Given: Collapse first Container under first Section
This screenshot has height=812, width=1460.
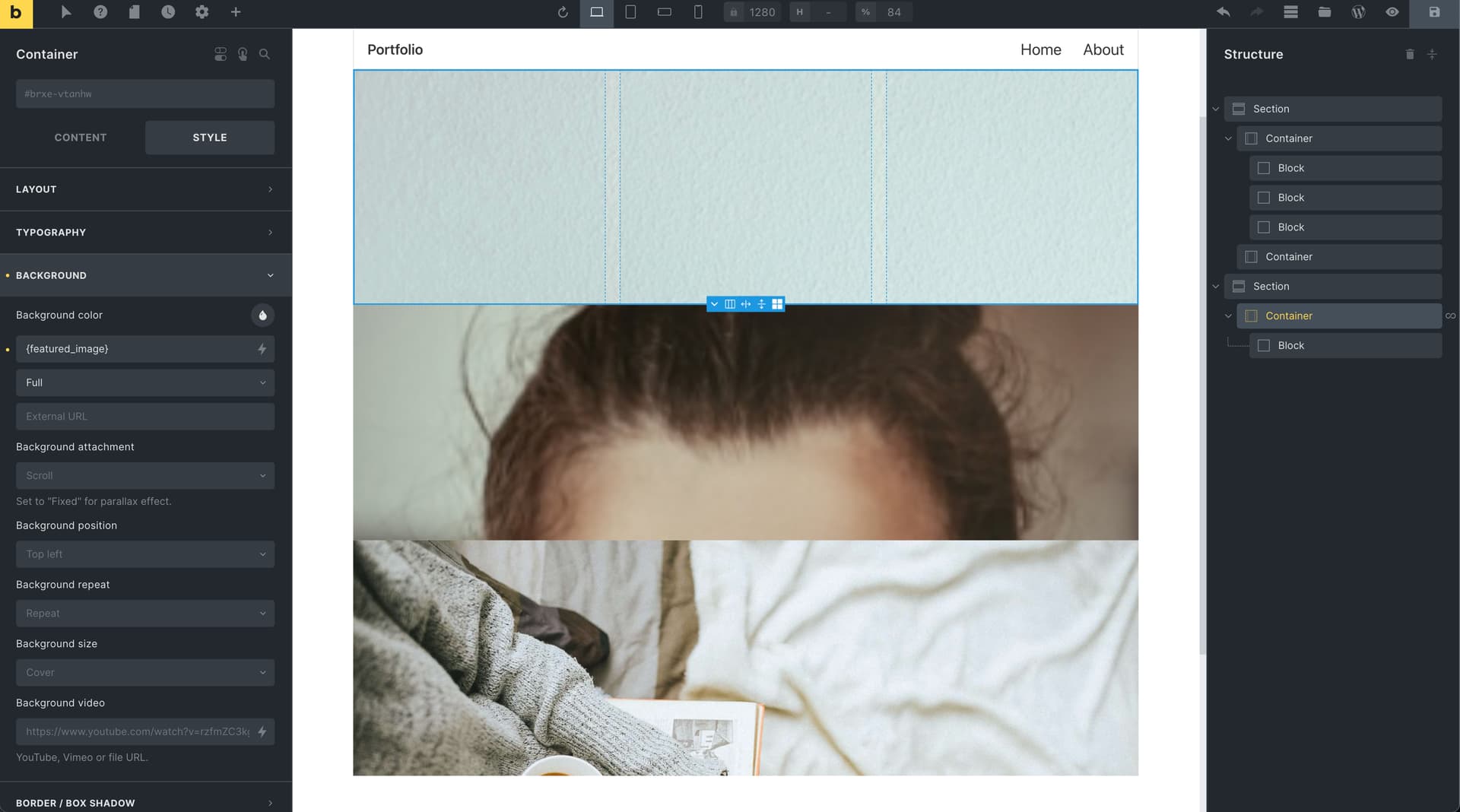Looking at the screenshot, I should [x=1227, y=138].
